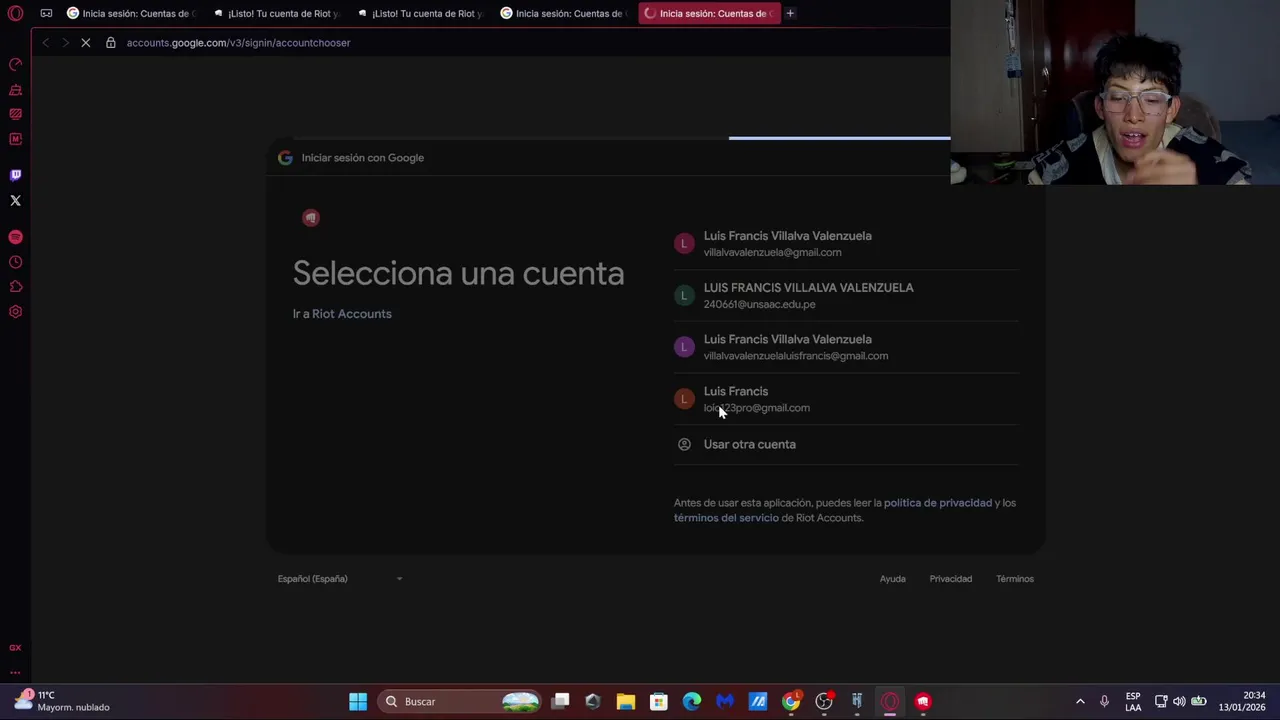Click the Riot Games fist logo on page
This screenshot has width=1280, height=720.
(x=311, y=218)
